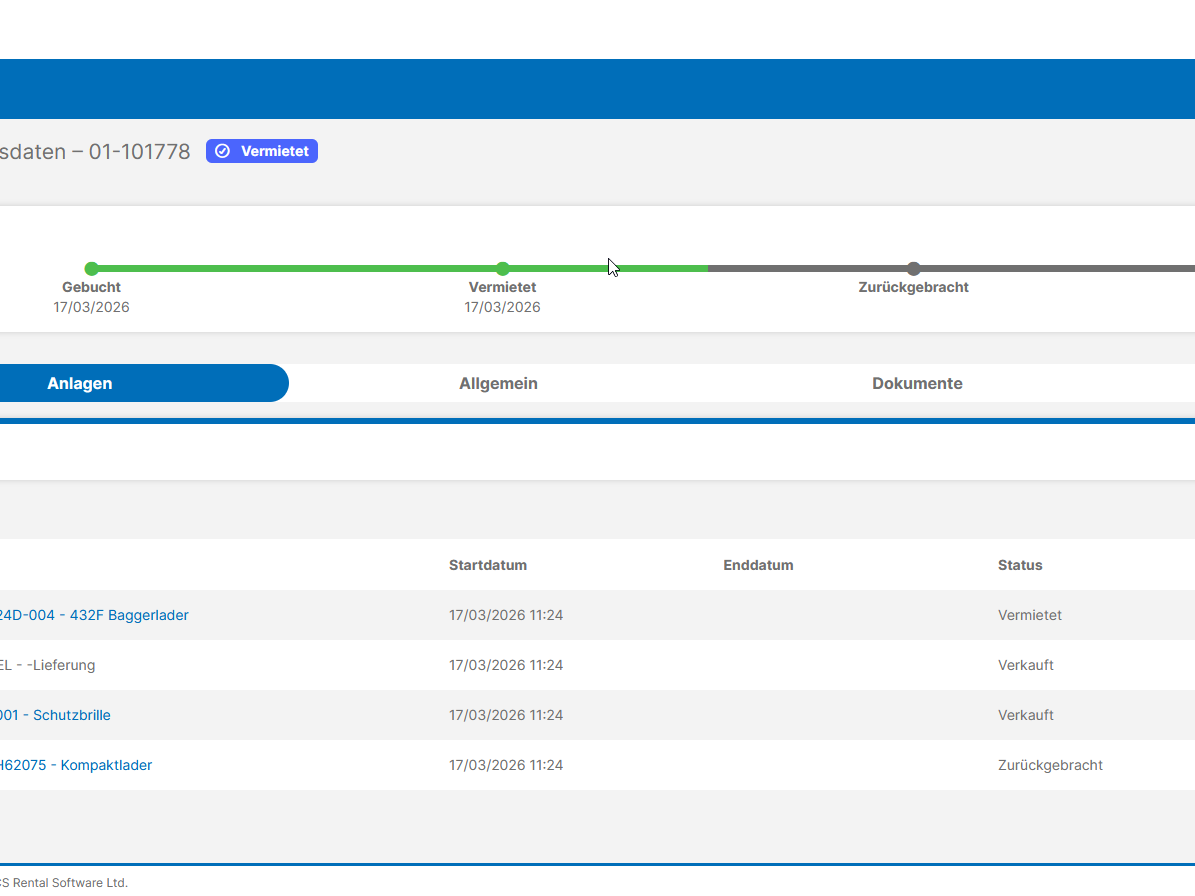Select the Gebucht timeline marker dot
This screenshot has width=1195, height=896.
tap(91, 268)
